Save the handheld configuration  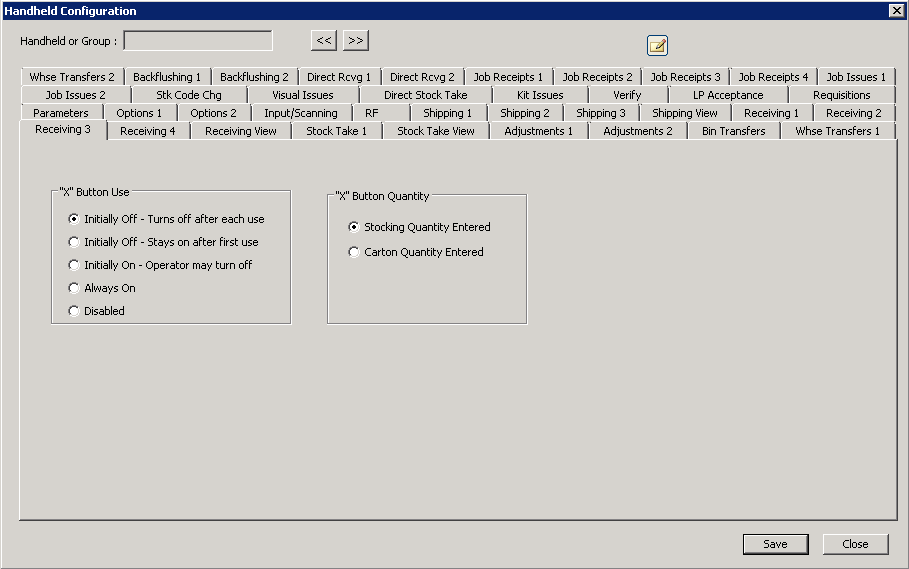click(x=775, y=544)
